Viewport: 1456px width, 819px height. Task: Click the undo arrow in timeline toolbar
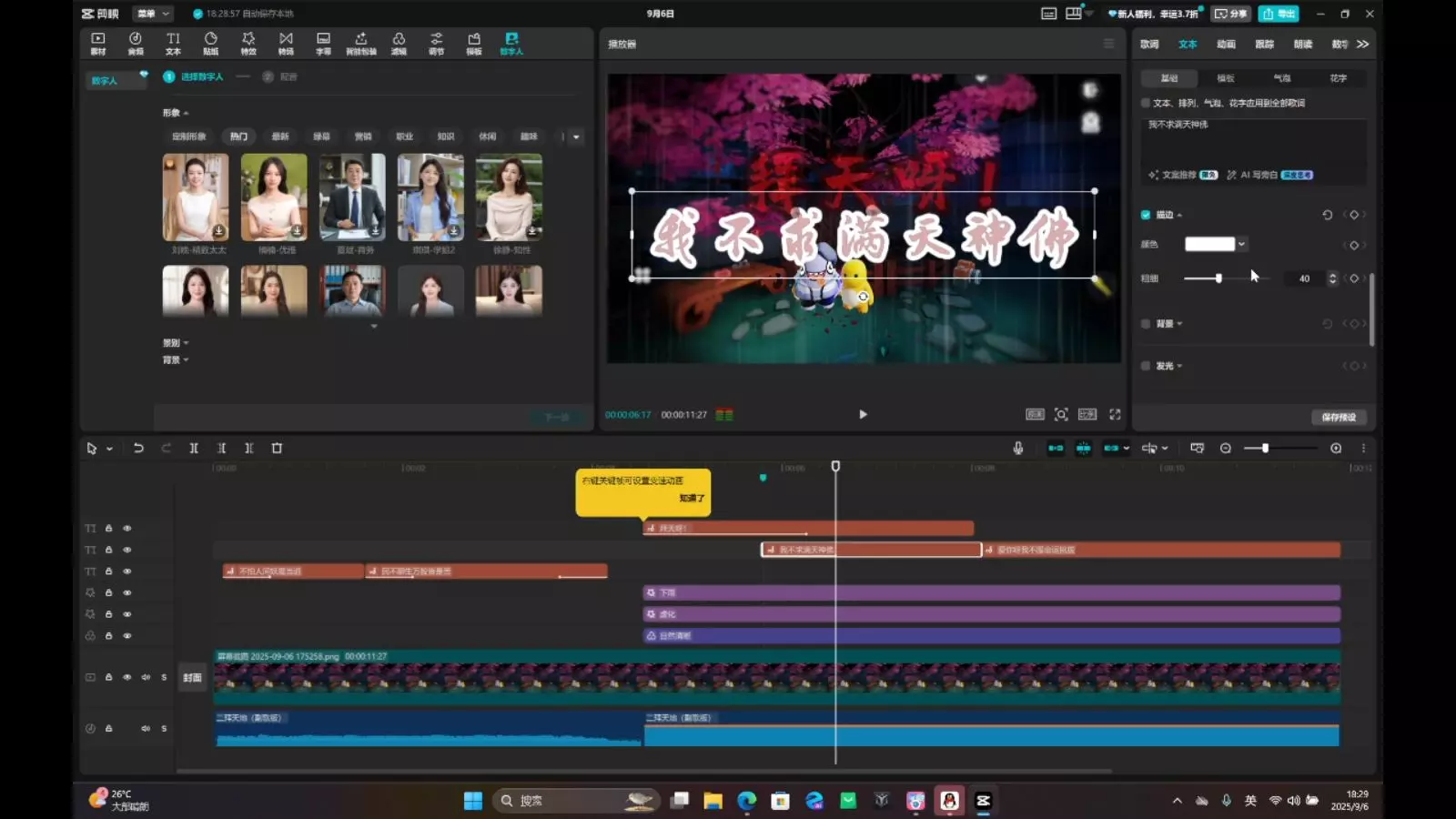click(138, 448)
